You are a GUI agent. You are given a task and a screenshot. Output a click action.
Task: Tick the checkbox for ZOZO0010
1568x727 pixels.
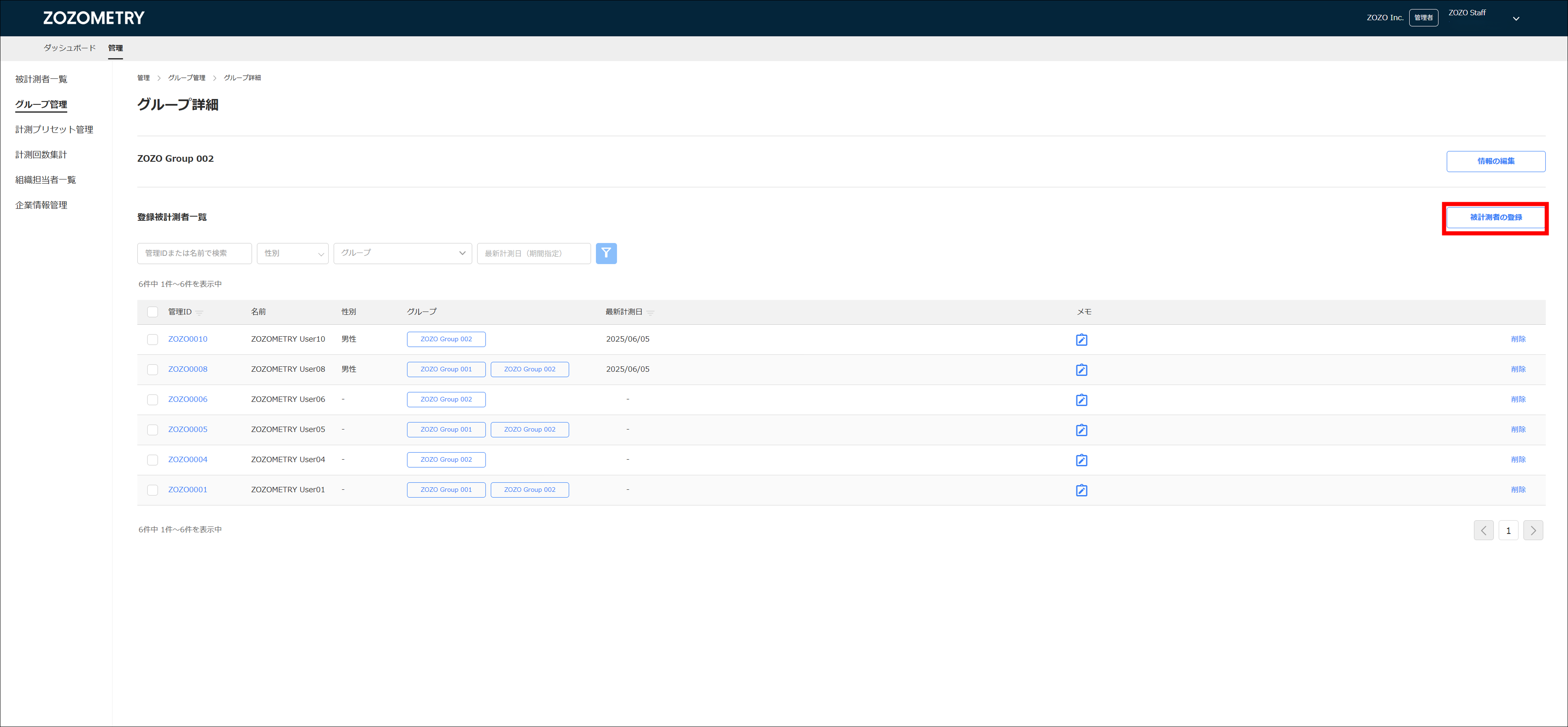153,340
